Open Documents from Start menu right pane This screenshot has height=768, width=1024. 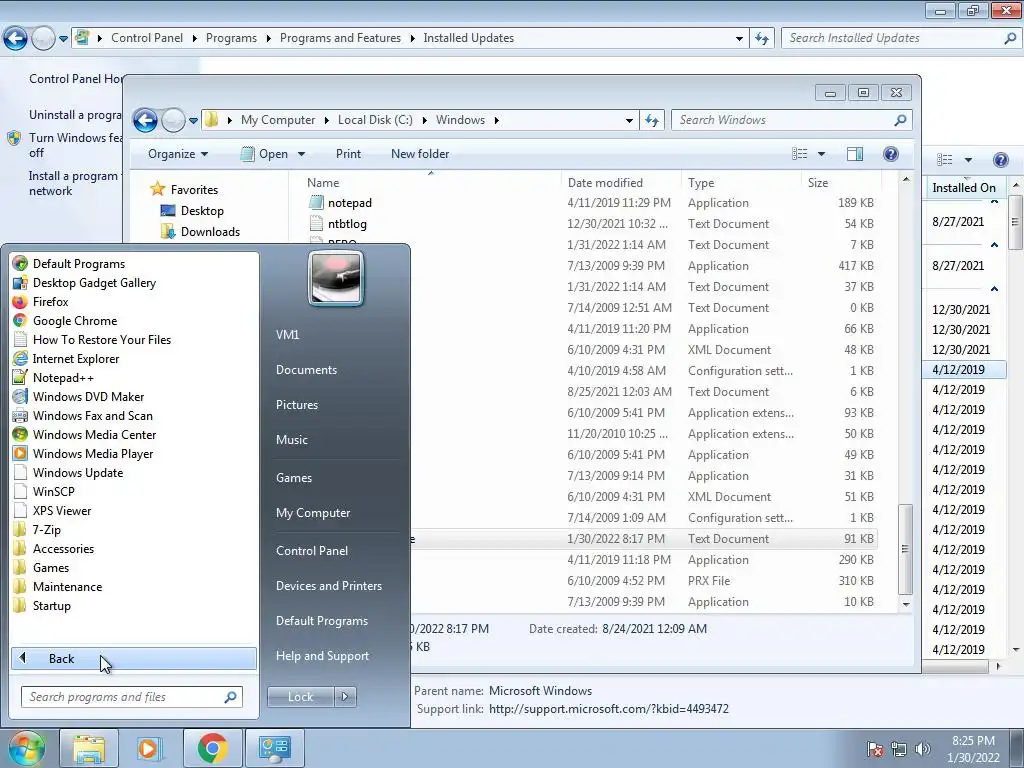pyautogui.click(x=306, y=370)
